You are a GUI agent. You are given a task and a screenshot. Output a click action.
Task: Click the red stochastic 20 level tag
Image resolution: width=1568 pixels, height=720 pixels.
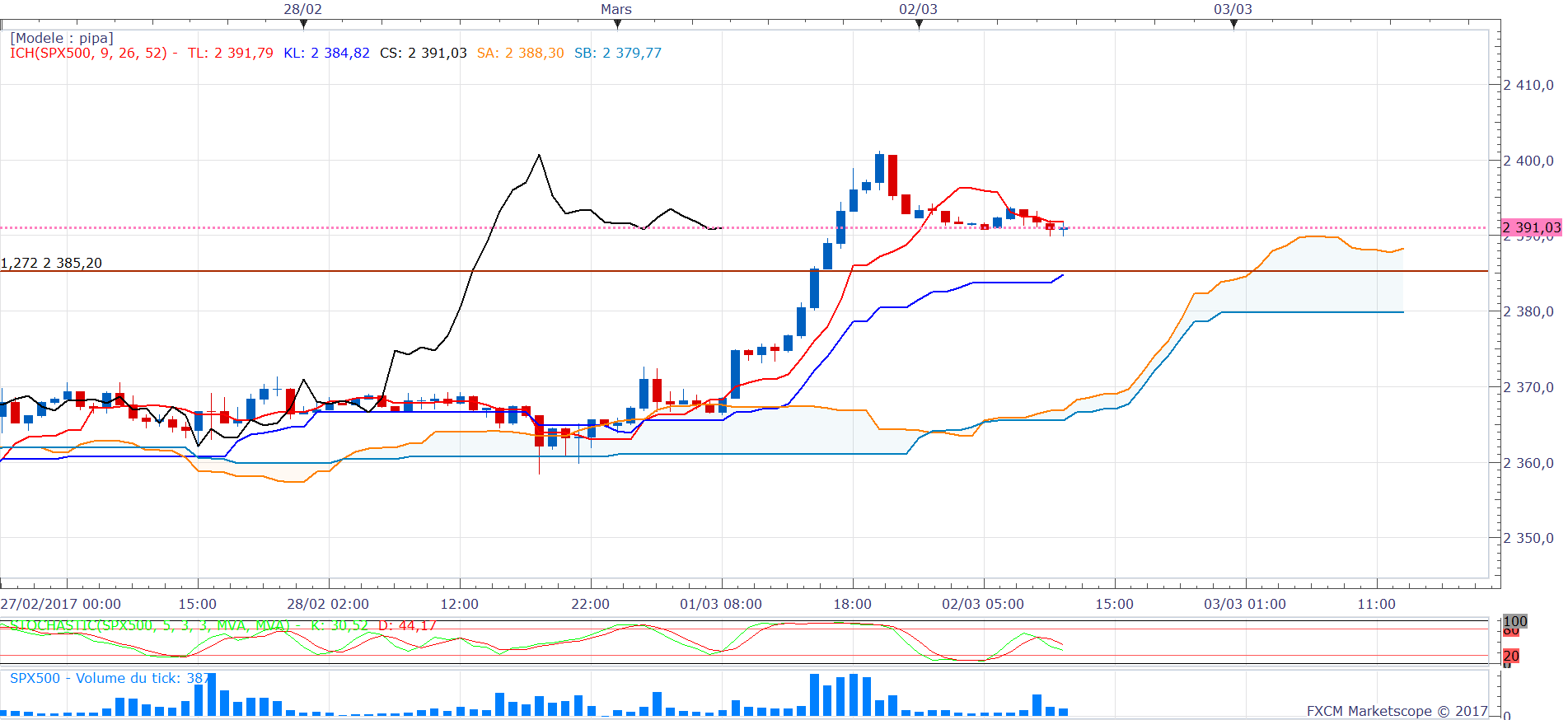pos(1510,656)
